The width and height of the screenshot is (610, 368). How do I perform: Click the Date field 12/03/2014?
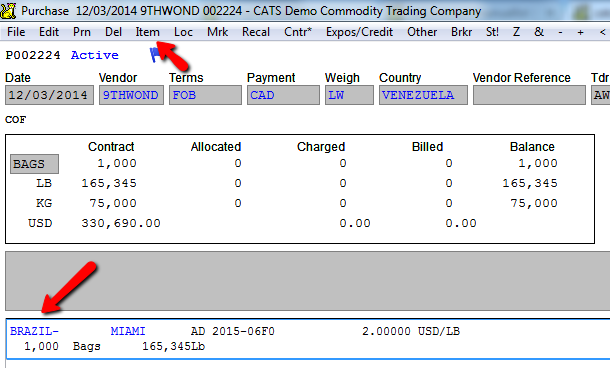pyautogui.click(x=49, y=95)
